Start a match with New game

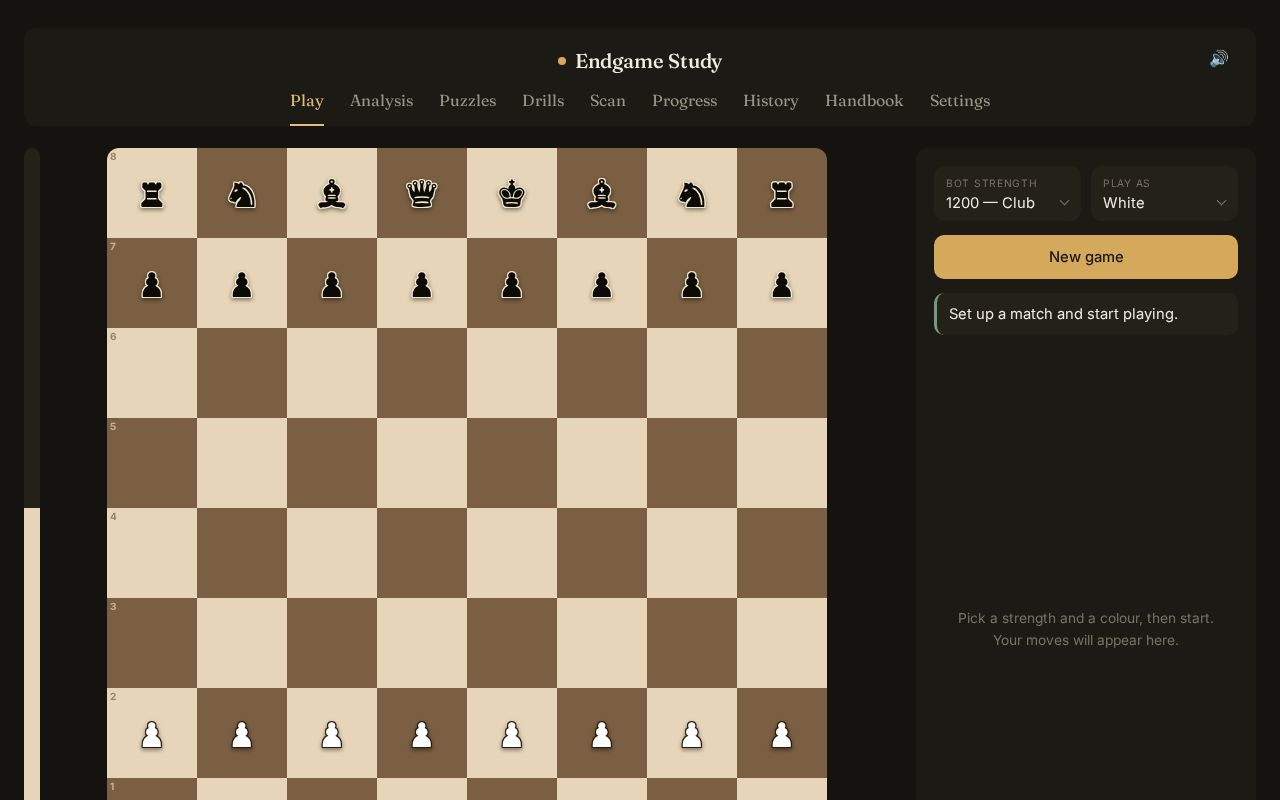(x=1086, y=257)
